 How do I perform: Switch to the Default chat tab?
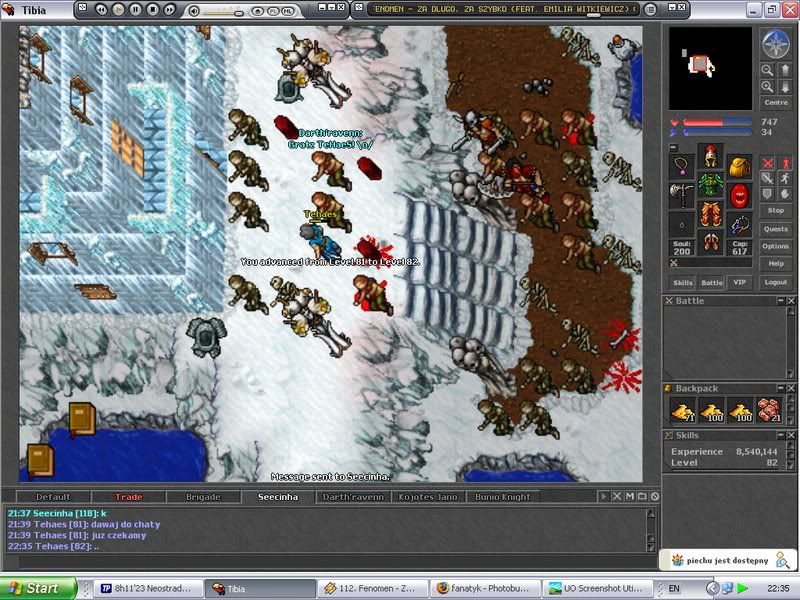pos(54,497)
